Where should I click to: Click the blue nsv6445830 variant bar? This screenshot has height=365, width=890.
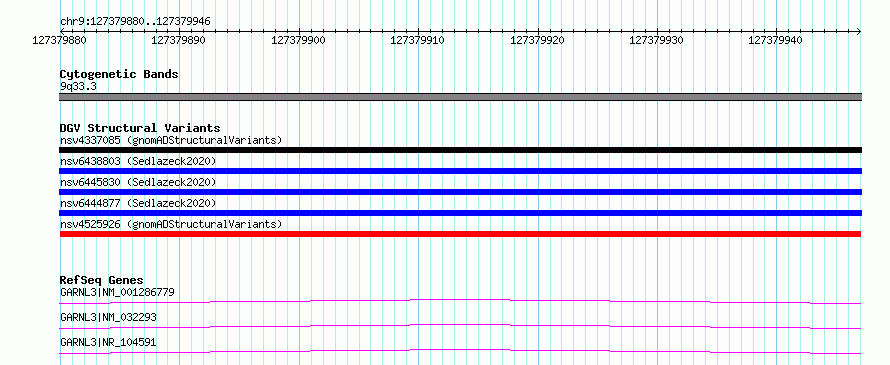pos(460,192)
